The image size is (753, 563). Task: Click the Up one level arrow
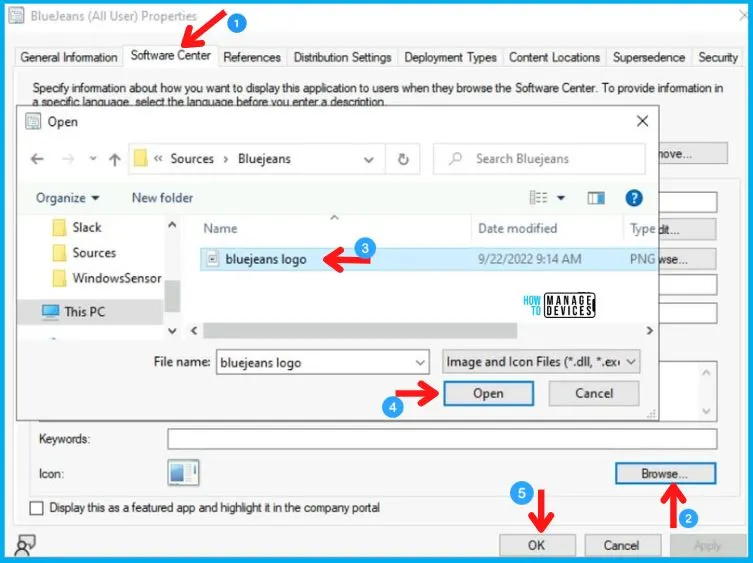tap(114, 159)
